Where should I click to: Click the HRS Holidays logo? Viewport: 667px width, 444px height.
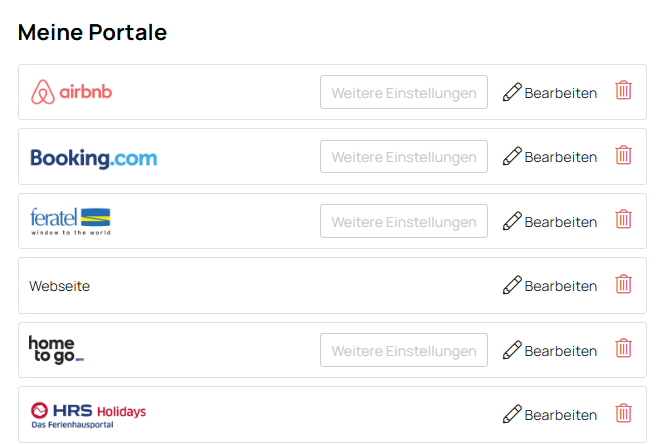(x=88, y=415)
